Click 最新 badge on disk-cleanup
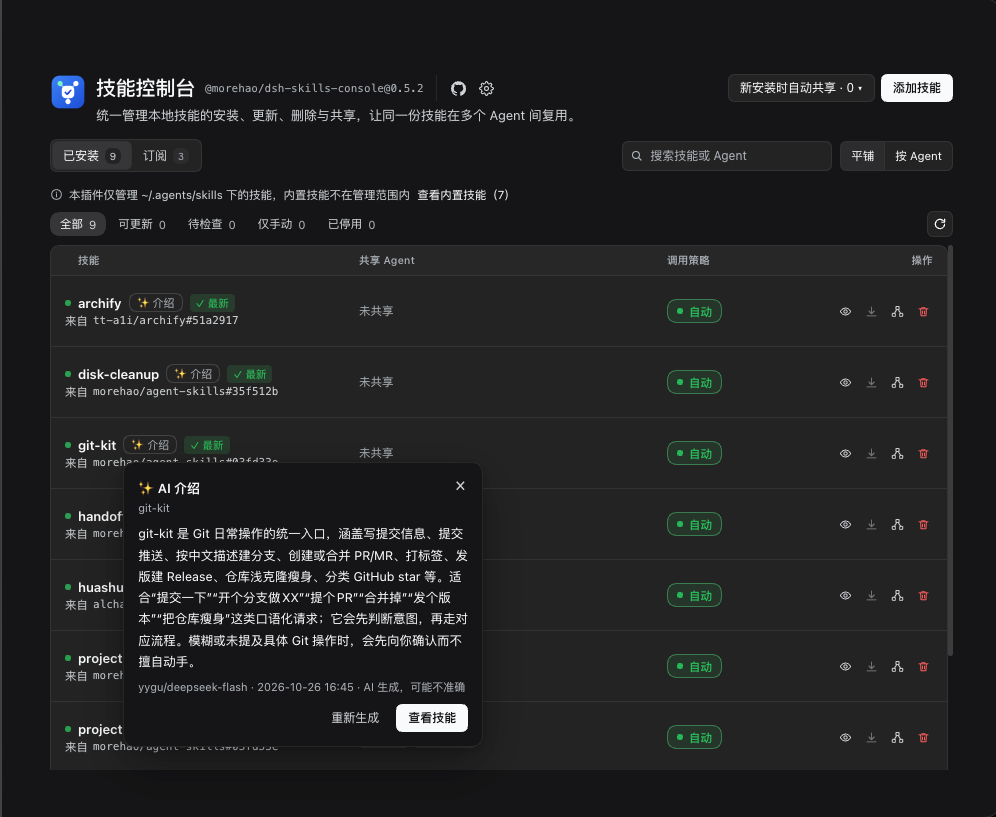The width and height of the screenshot is (996, 817). (250, 375)
